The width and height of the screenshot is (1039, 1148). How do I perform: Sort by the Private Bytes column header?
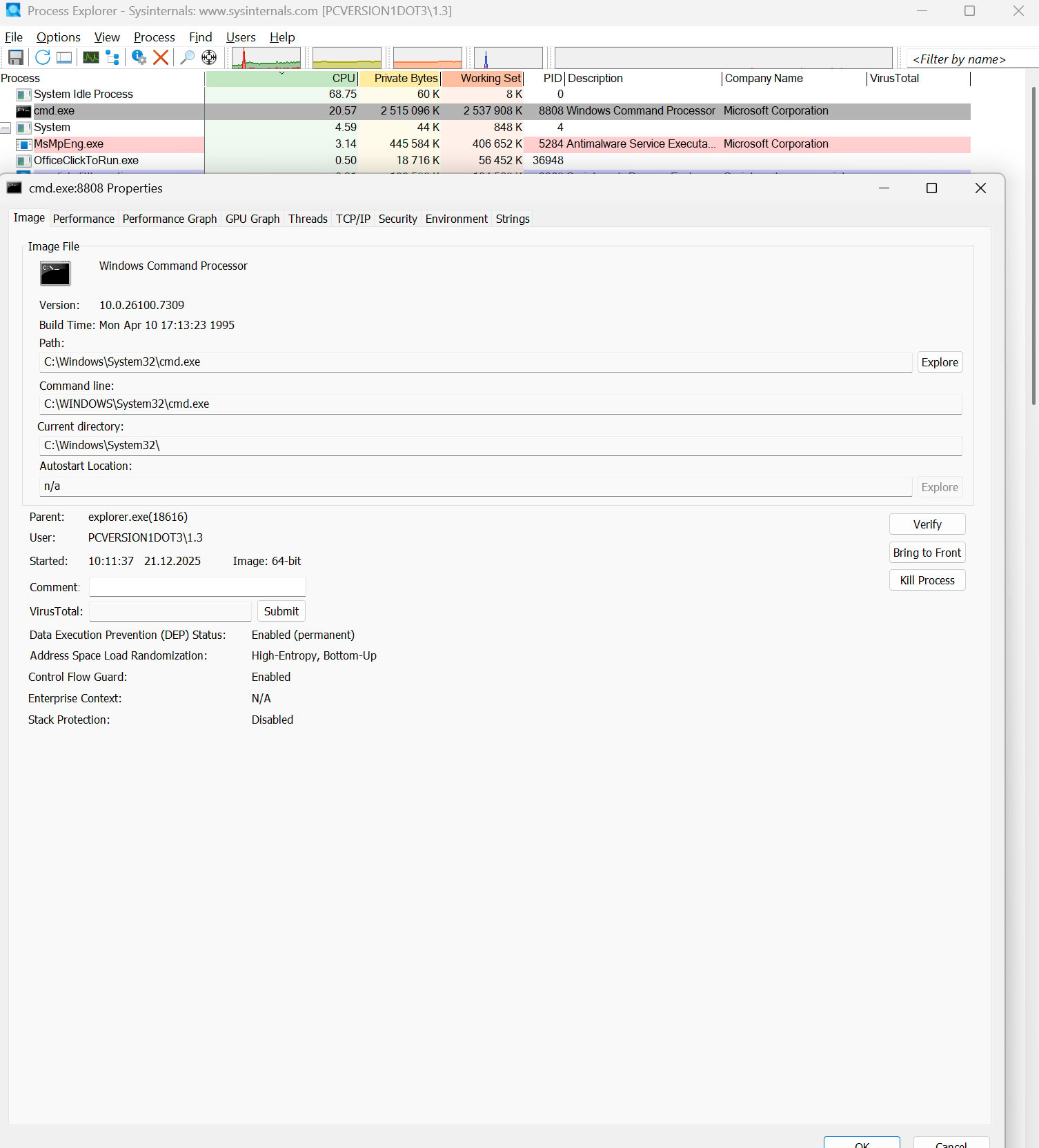[399, 79]
